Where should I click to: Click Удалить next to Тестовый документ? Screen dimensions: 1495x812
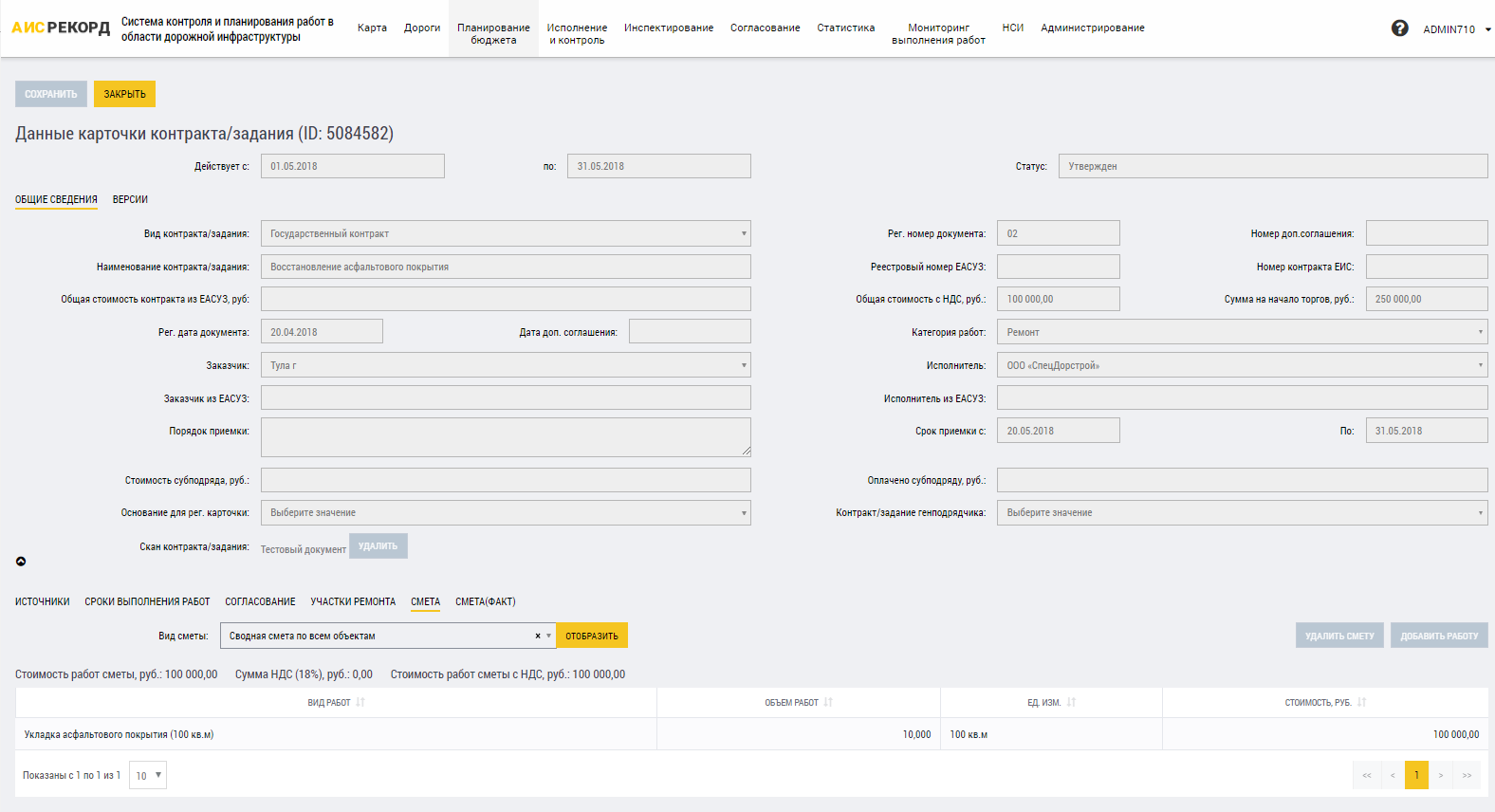click(x=378, y=546)
